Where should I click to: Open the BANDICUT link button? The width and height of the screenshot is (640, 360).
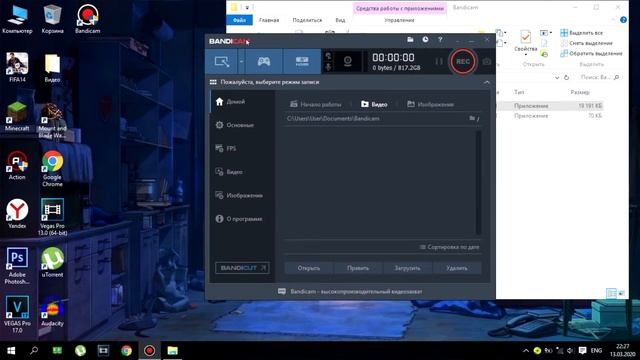click(x=242, y=268)
